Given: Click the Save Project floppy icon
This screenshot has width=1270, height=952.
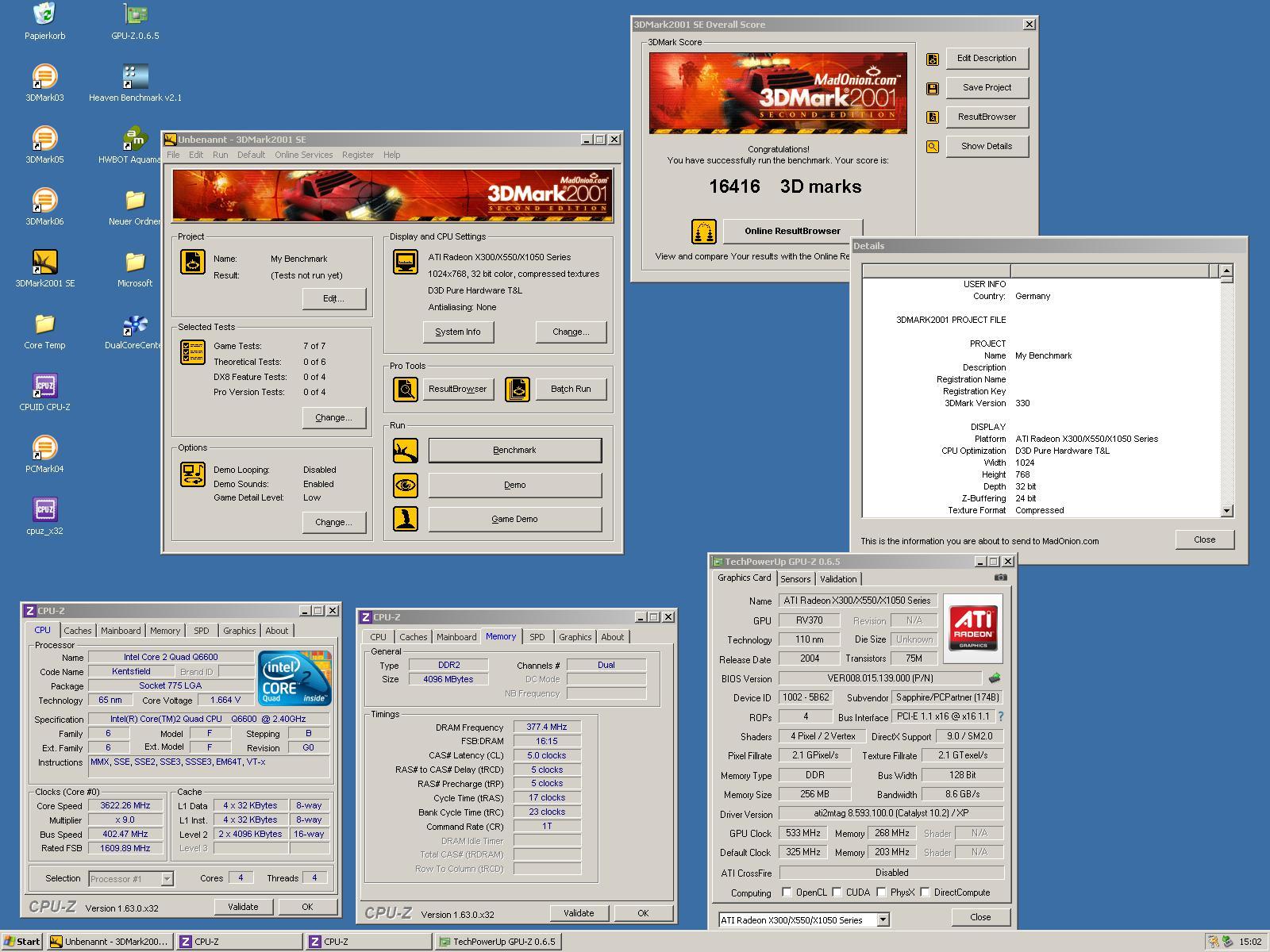Looking at the screenshot, I should 933,88.
